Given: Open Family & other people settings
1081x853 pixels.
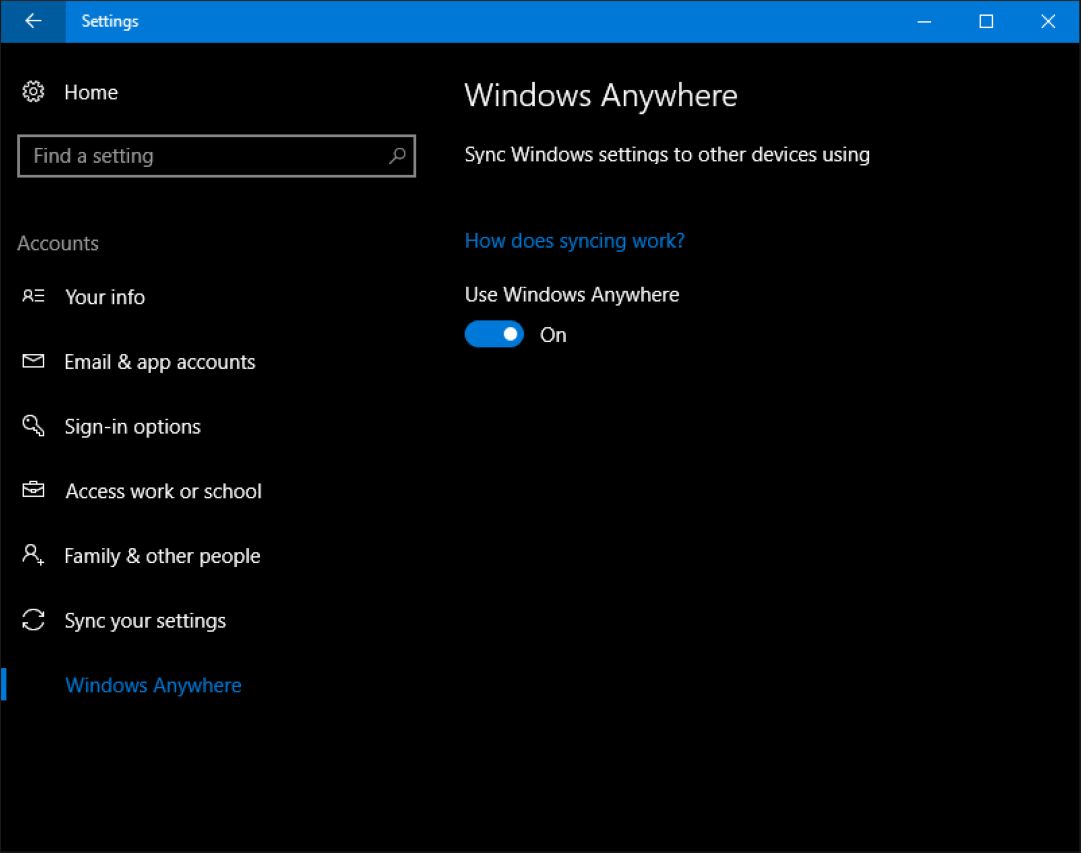Looking at the screenshot, I should (162, 556).
